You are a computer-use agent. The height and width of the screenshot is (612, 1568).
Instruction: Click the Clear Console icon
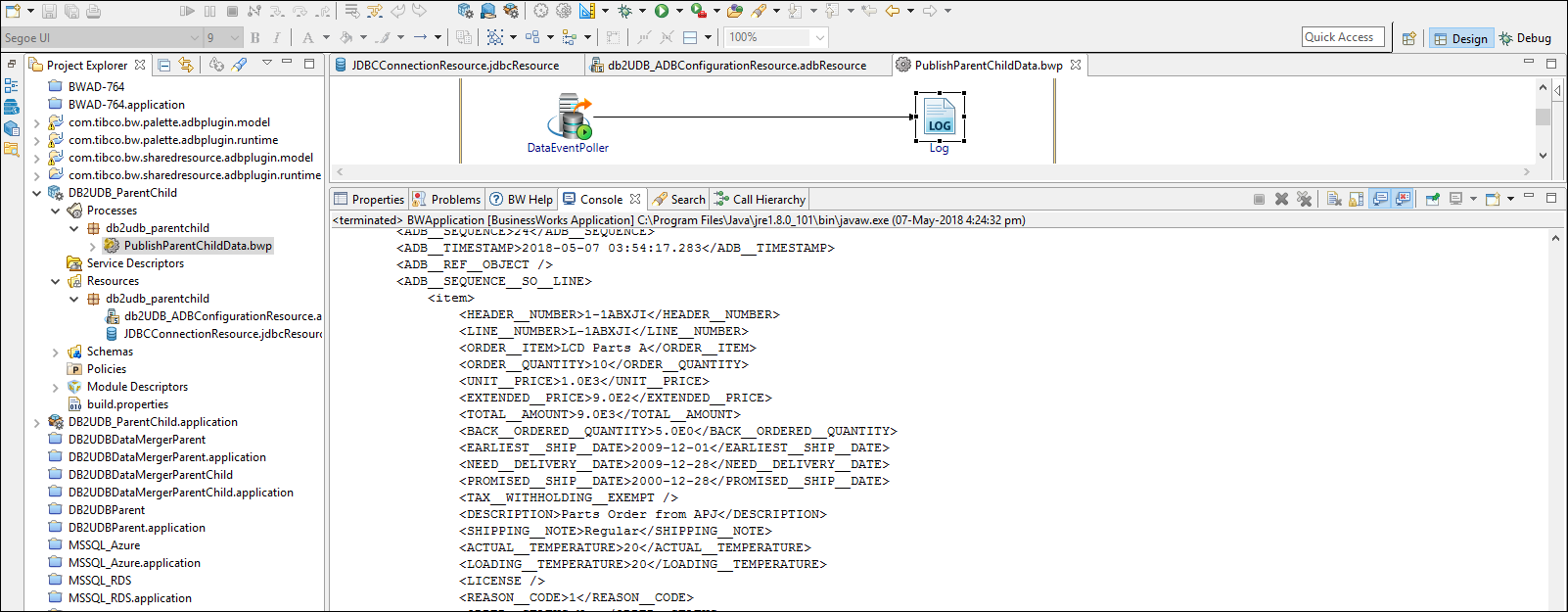tap(1334, 199)
